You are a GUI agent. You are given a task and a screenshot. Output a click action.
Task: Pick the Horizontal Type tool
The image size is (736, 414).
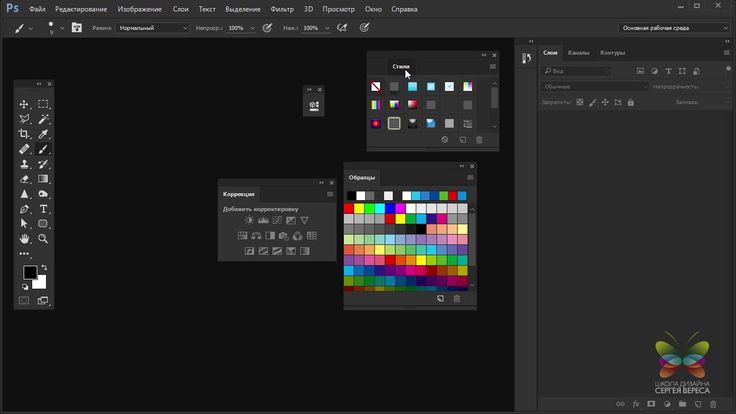[44, 209]
